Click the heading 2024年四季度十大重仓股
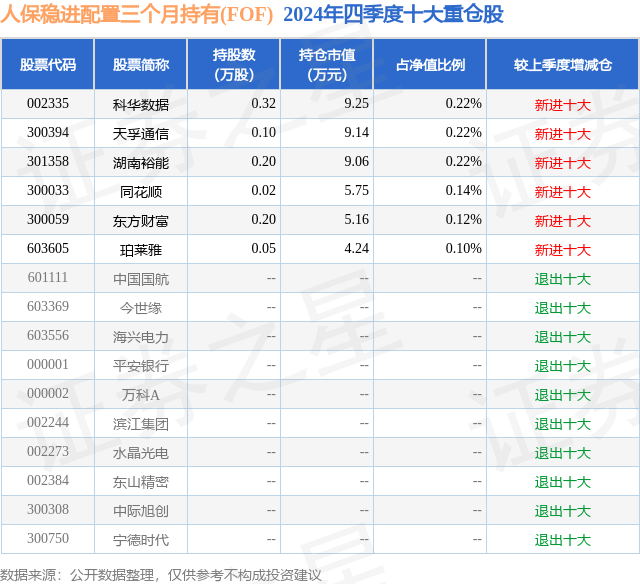Image resolution: width=640 pixels, height=584 pixels. coord(393,14)
